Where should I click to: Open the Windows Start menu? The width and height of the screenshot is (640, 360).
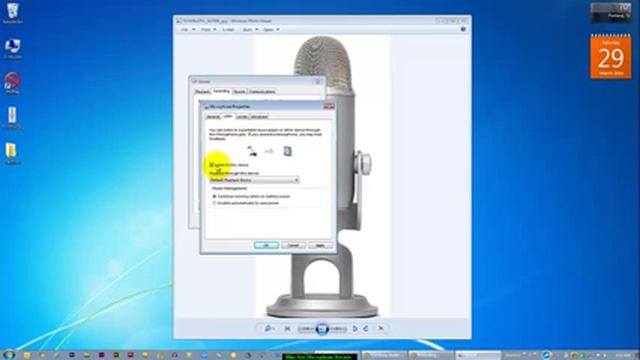point(8,354)
